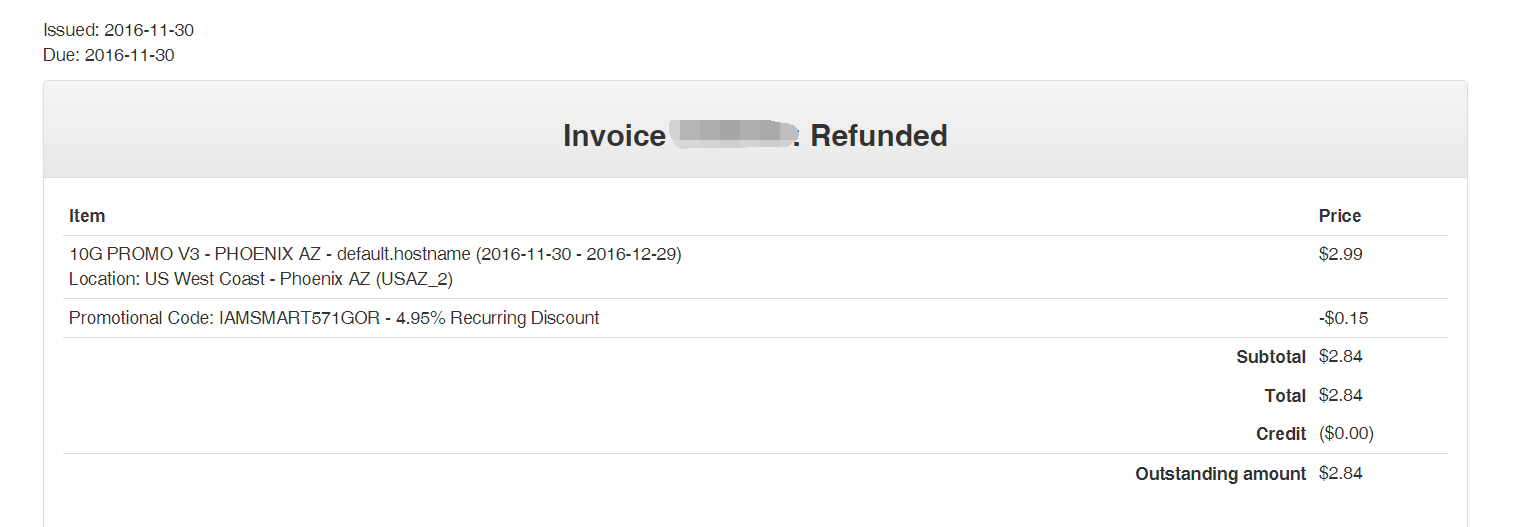Click the Subtotal label

[x=1271, y=357]
